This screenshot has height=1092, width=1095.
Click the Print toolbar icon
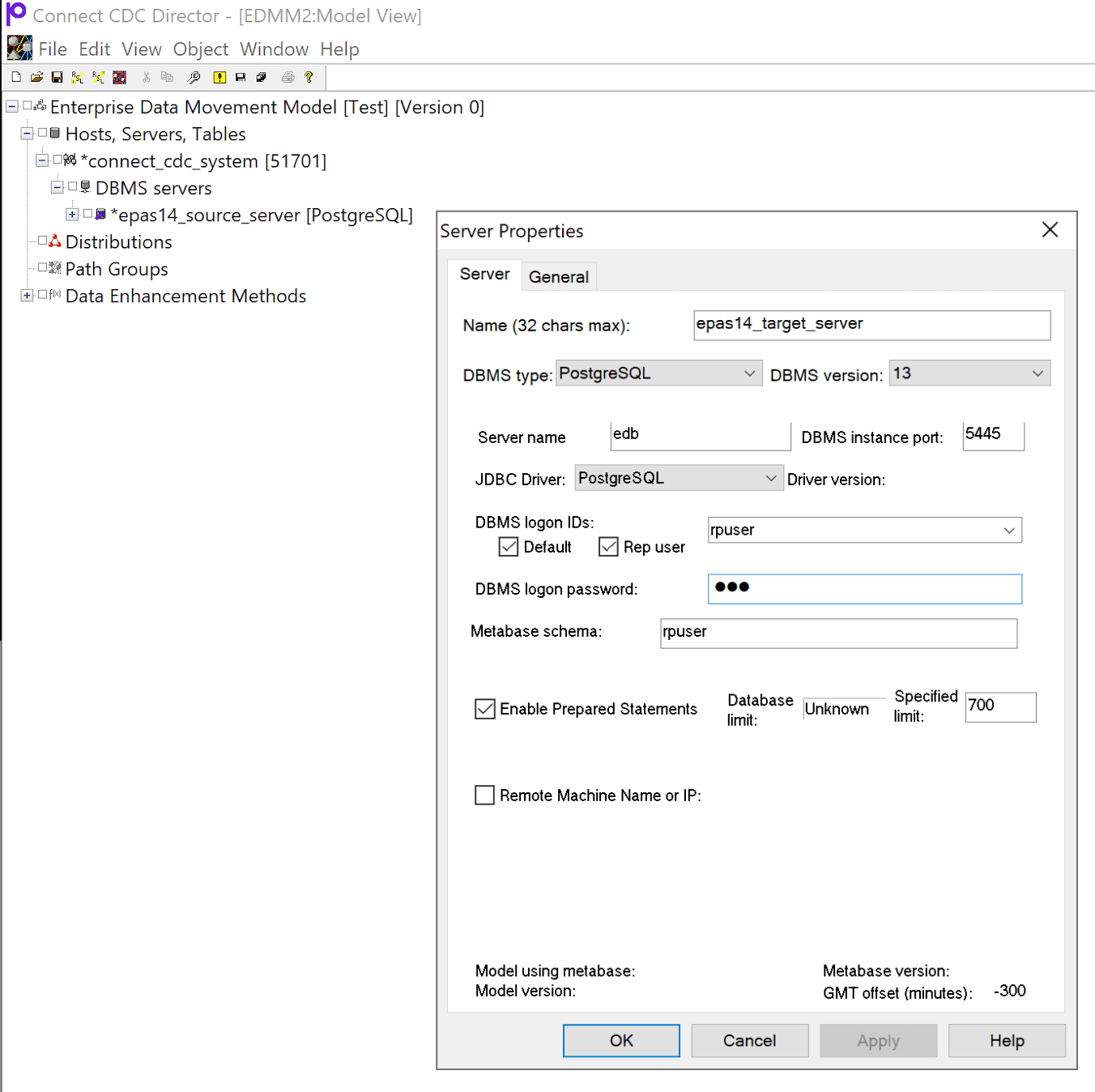(x=288, y=77)
